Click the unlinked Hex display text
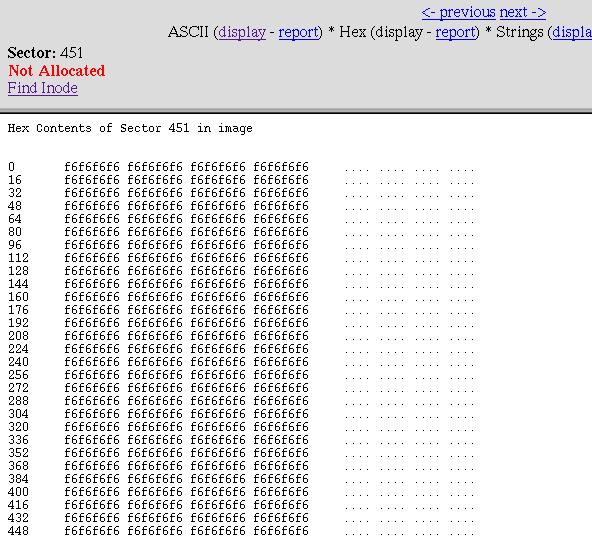 tap(399, 32)
